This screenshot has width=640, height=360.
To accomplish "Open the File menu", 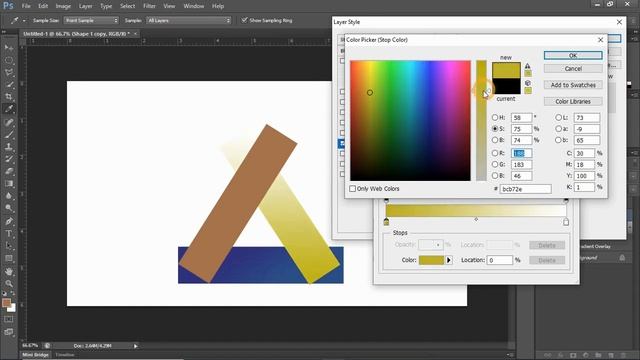I will tap(26, 6).
